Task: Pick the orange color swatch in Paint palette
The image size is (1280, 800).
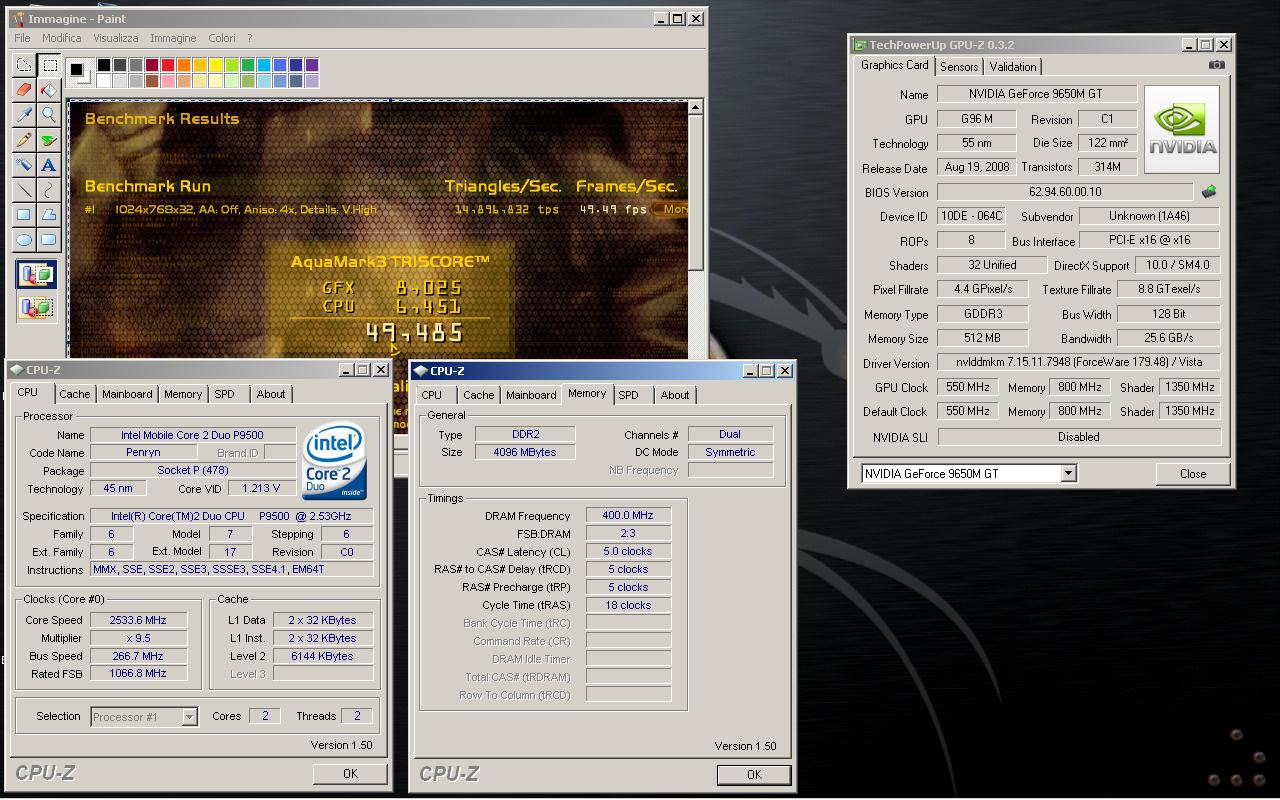Action: click(184, 65)
